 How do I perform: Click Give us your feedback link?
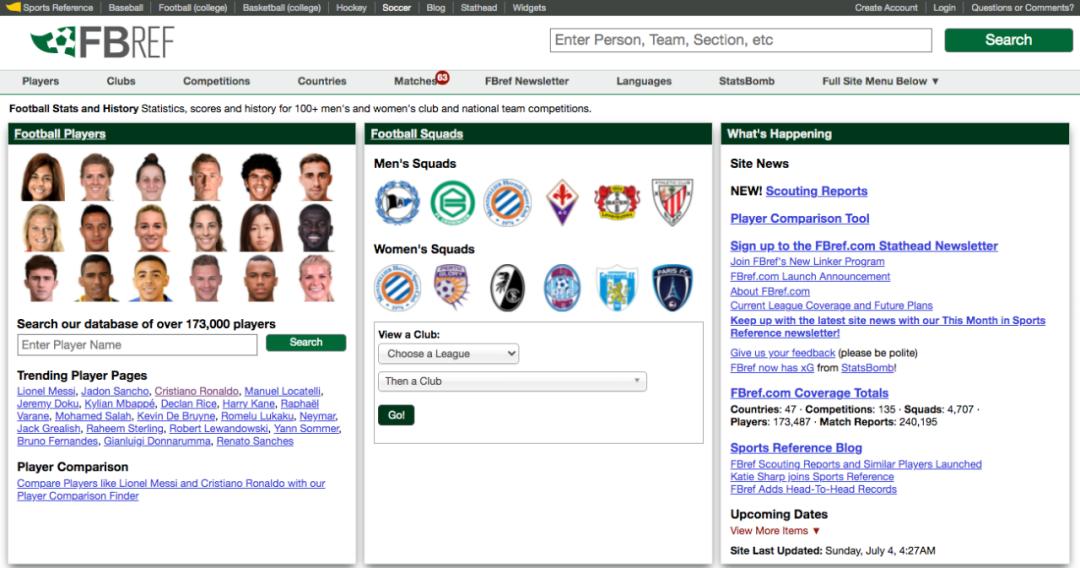782,353
